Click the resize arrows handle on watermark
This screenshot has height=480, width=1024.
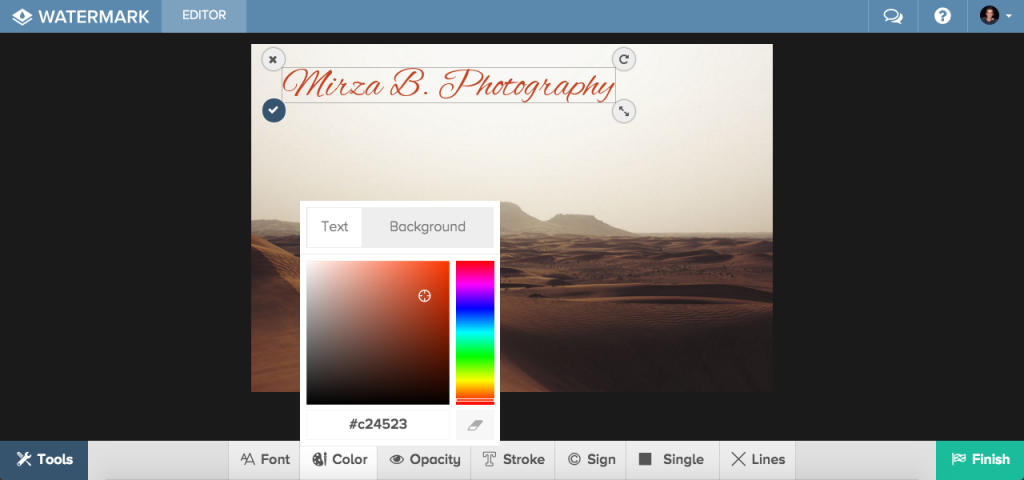coord(624,112)
